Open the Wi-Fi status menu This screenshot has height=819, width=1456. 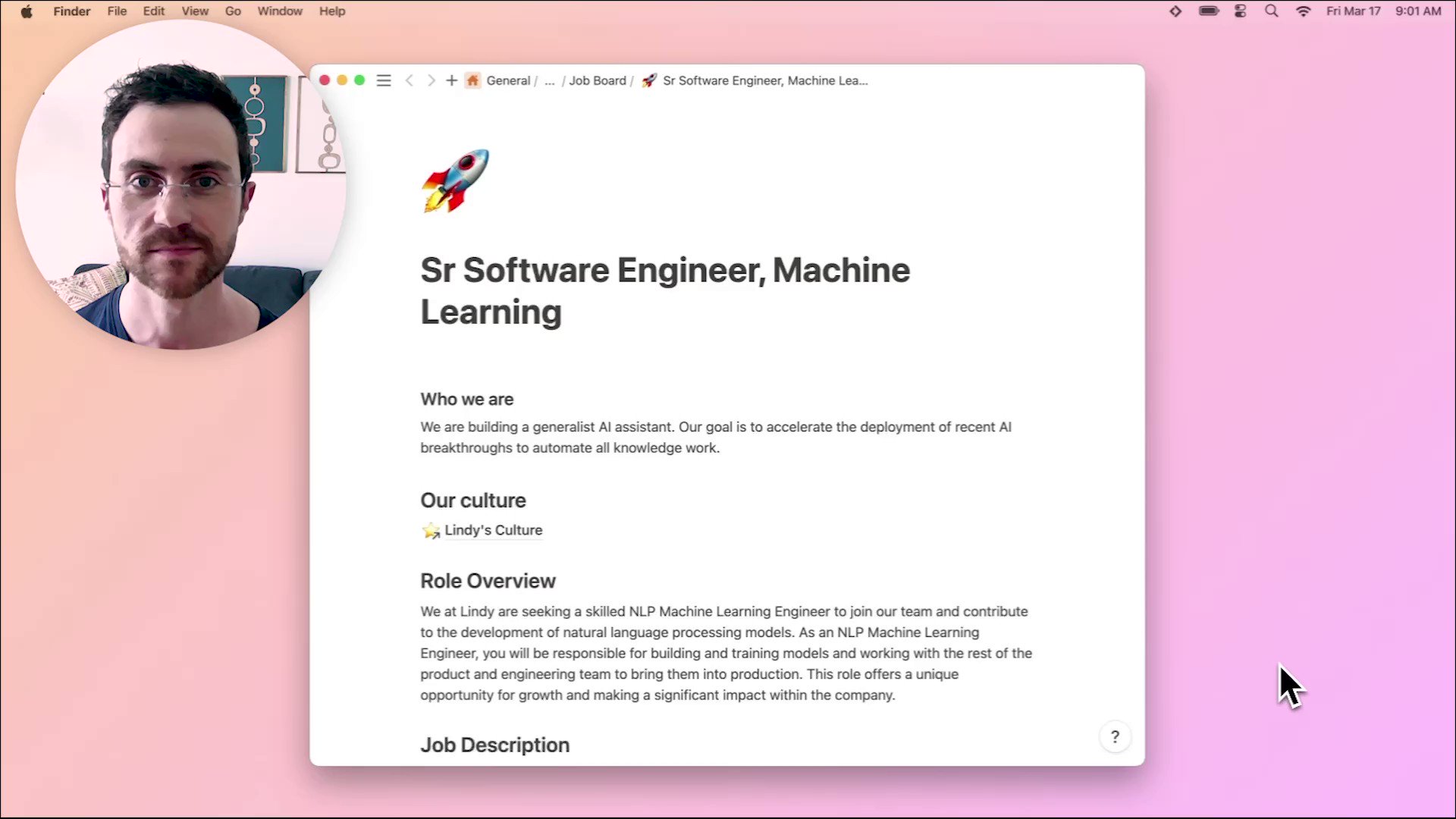click(1303, 11)
